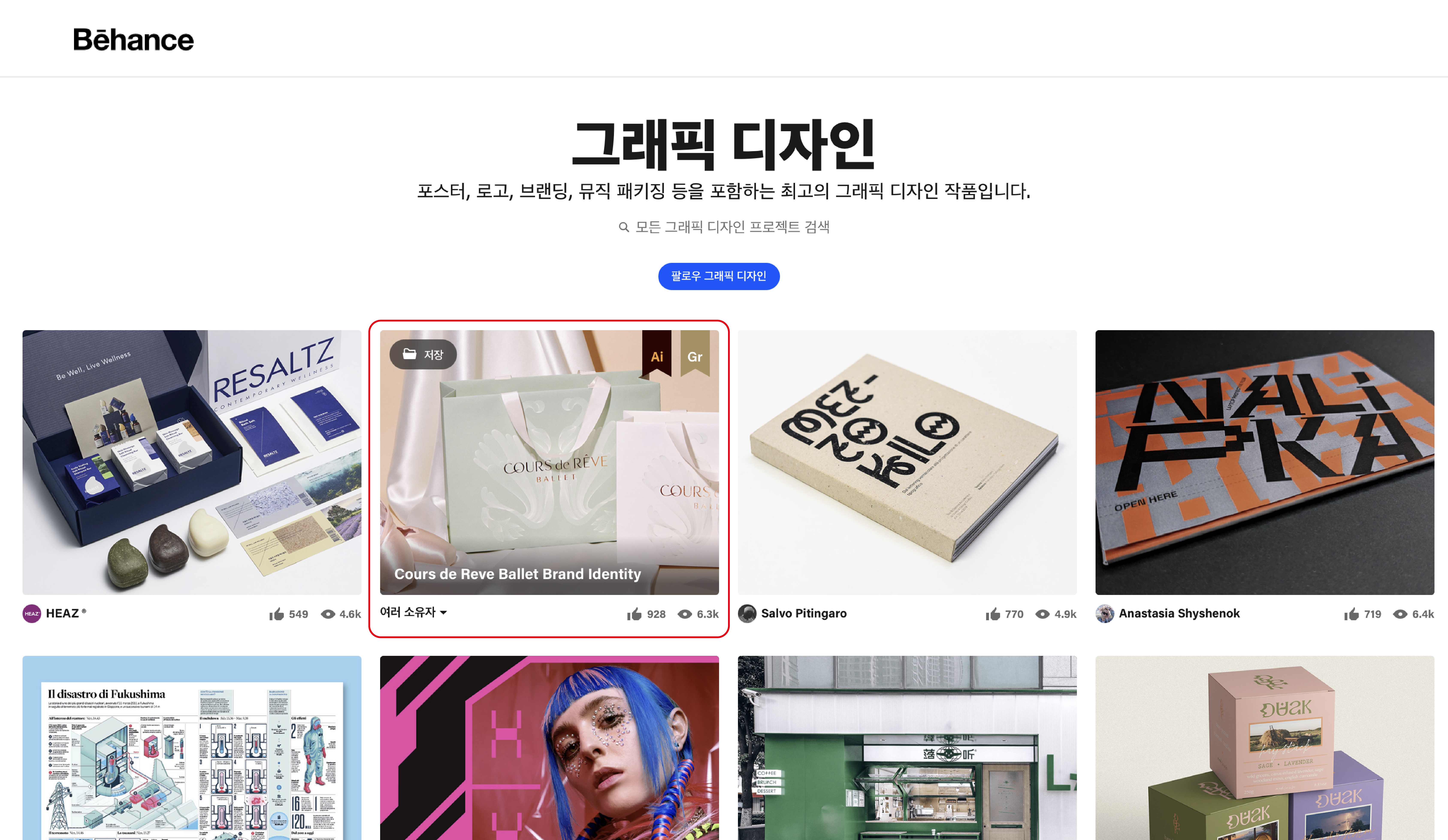1448x840 pixels.
Task: Click the 팔로우 그래픽 디자인 follow button
Action: [719, 276]
